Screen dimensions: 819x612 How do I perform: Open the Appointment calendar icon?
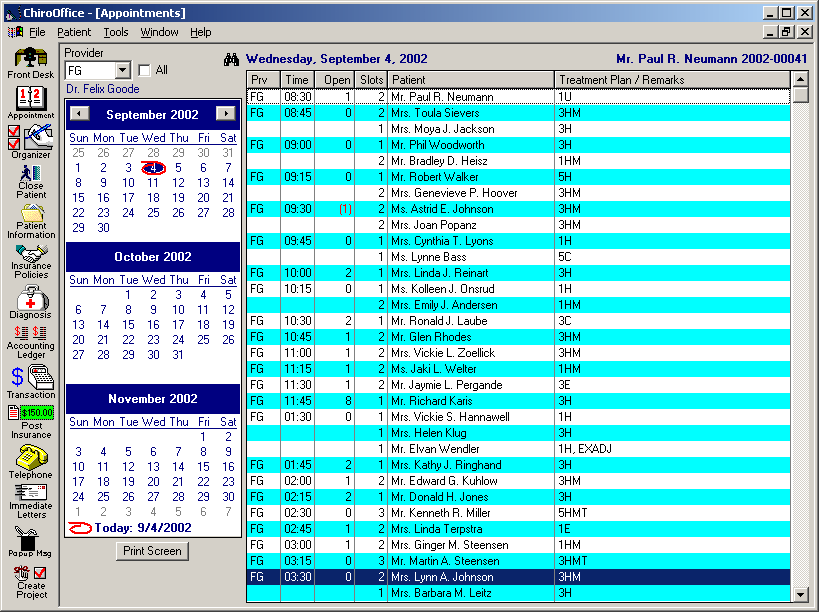click(31, 102)
